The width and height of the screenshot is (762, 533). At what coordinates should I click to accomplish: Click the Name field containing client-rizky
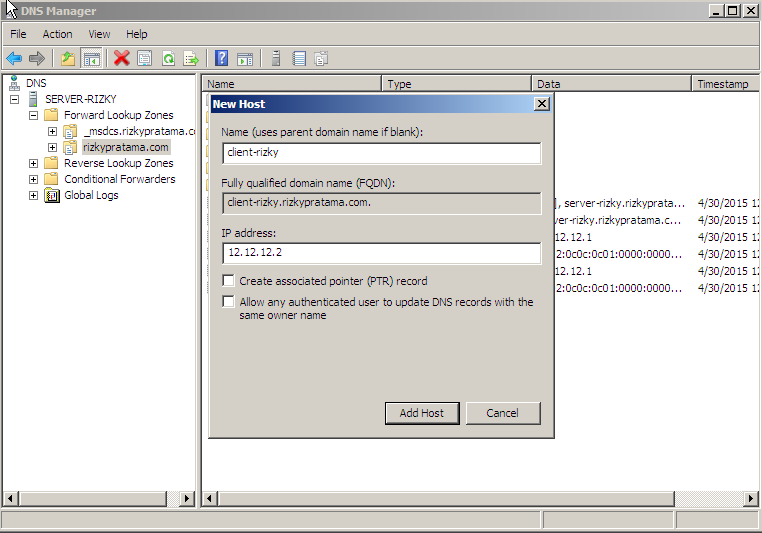click(381, 153)
